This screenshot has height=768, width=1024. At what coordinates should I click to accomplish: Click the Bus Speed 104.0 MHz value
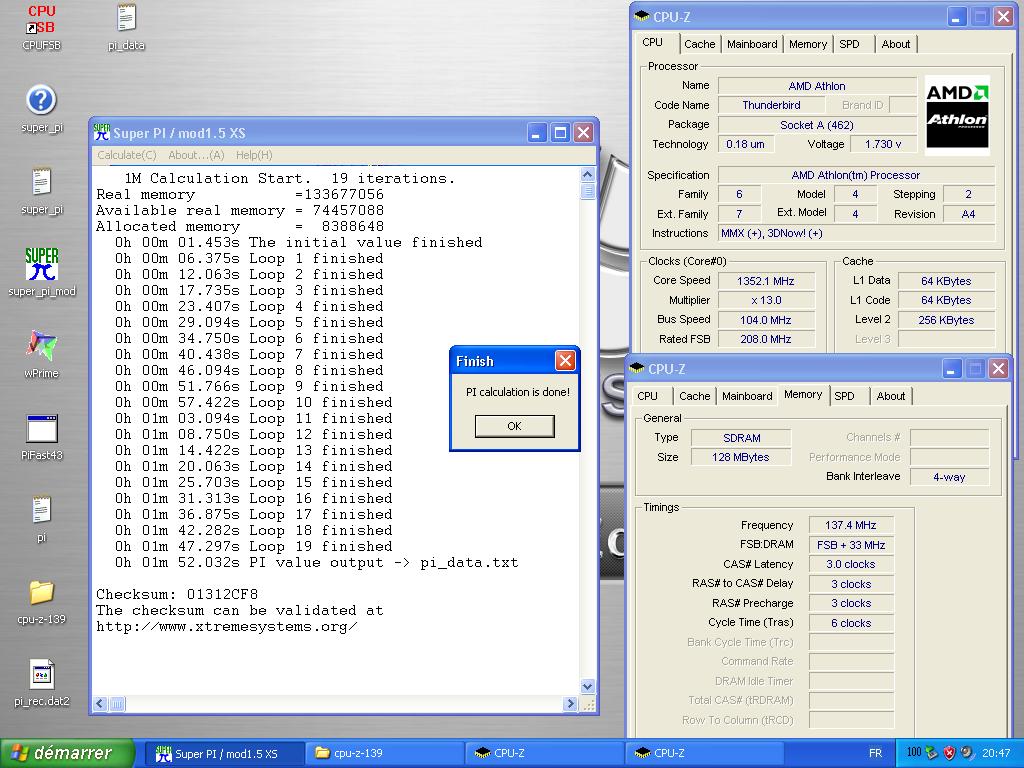tap(765, 320)
